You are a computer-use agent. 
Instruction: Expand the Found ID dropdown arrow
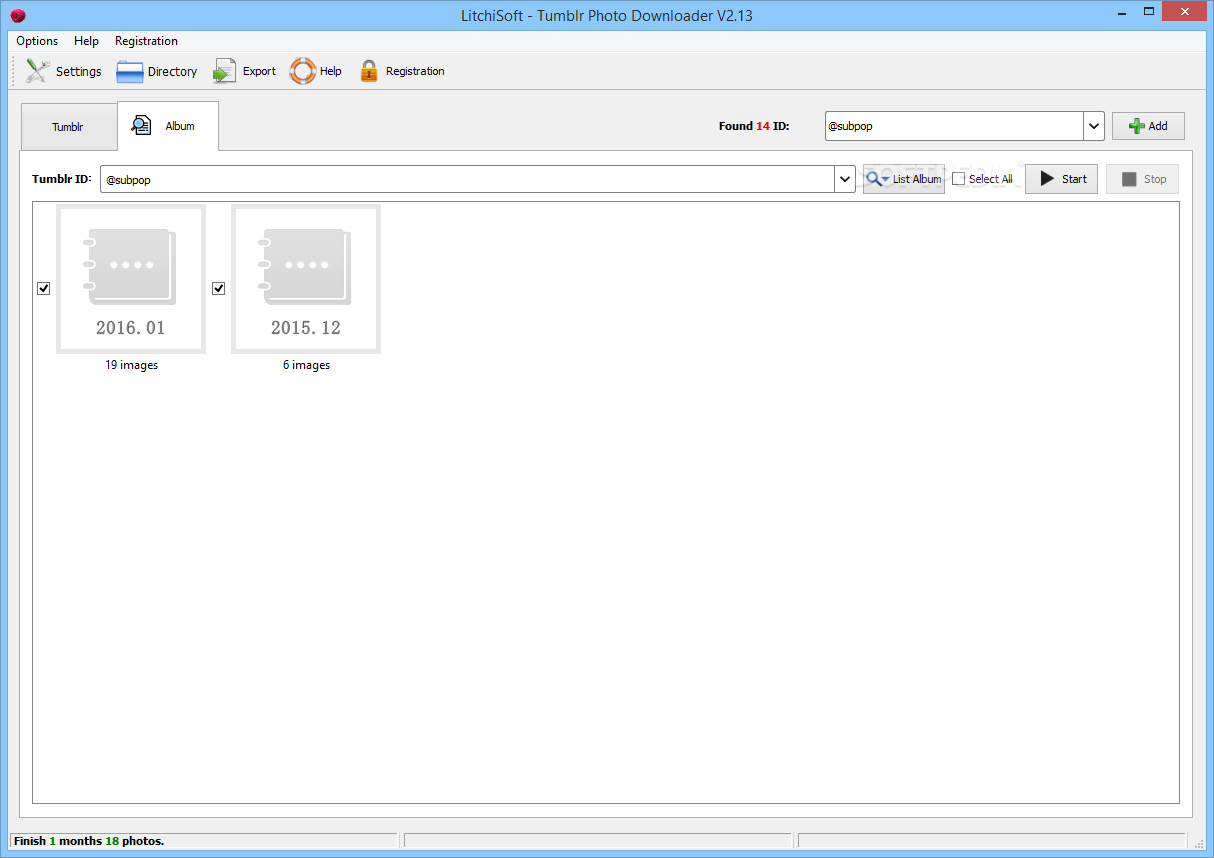pos(1093,126)
